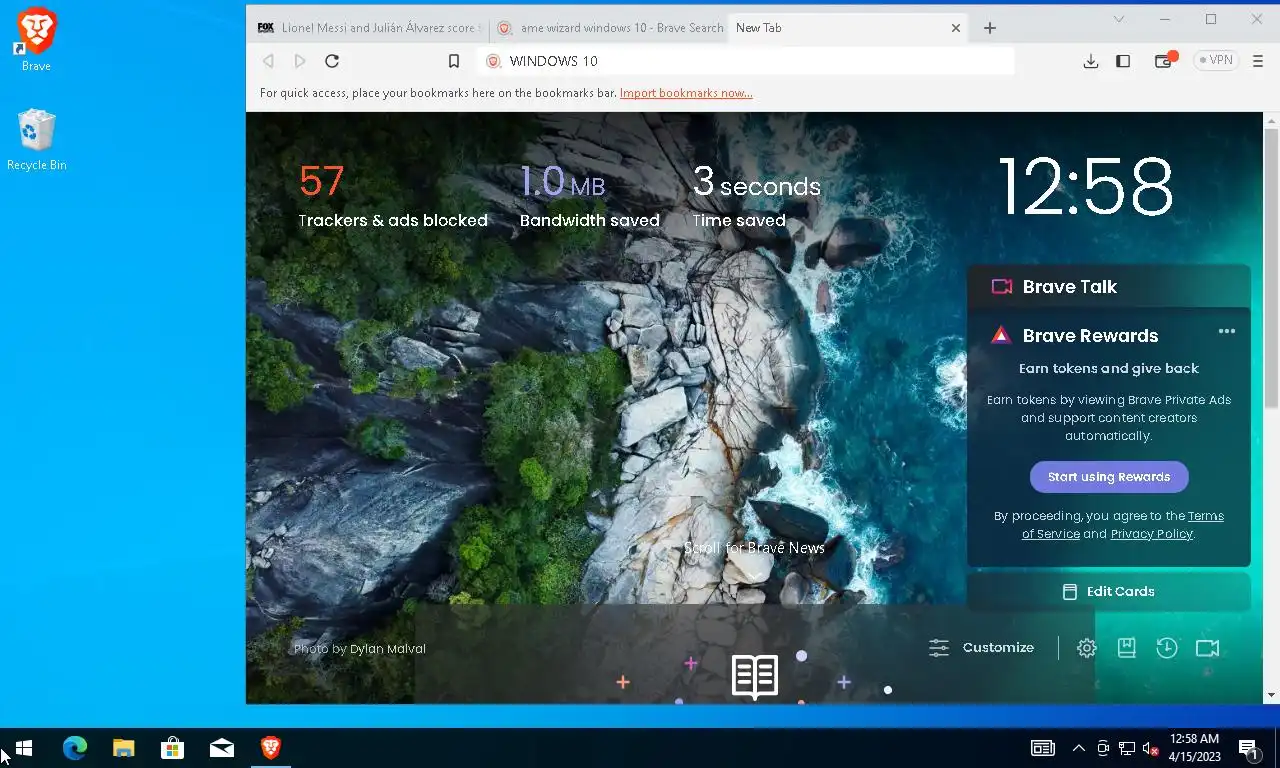Open the Brave desktop shortcut

36,40
